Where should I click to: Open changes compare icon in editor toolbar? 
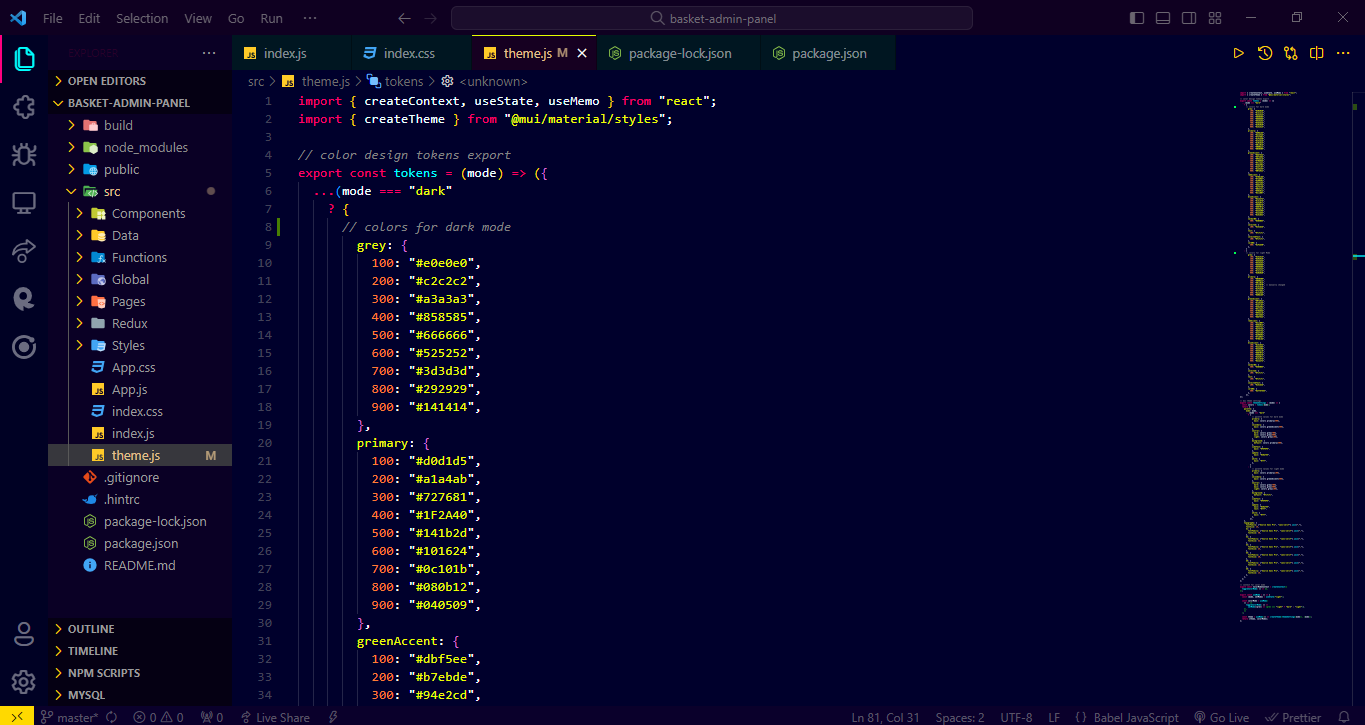pyautogui.click(x=1291, y=53)
